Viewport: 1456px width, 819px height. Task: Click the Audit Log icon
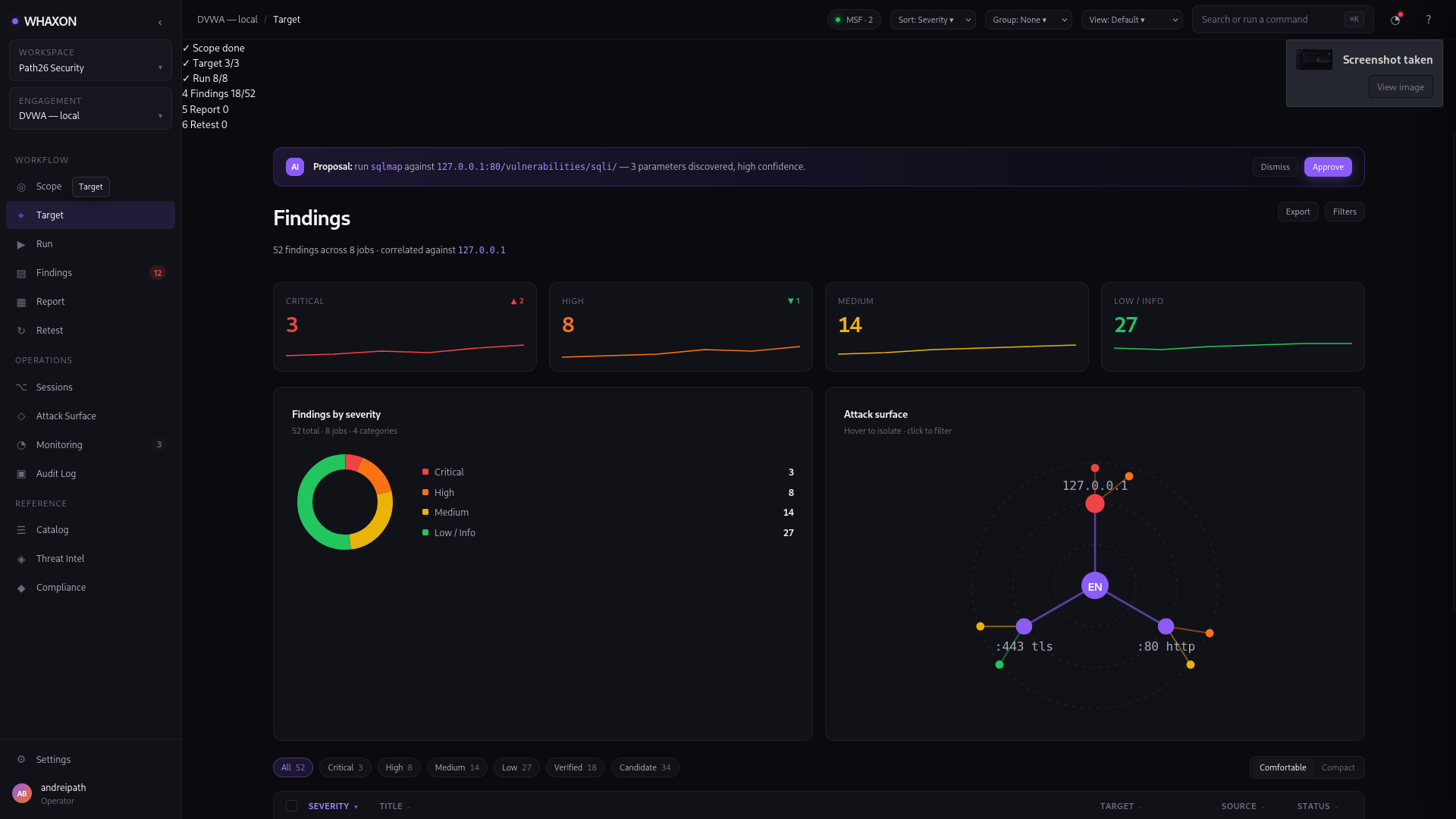pos(21,474)
